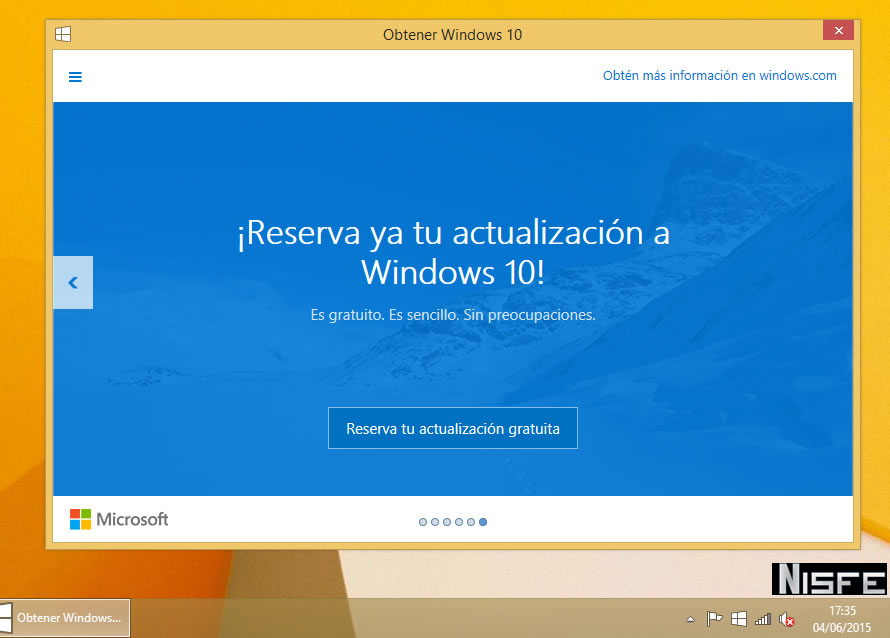Select the second page indicator dot
This screenshot has width=890, height=638.
(x=435, y=522)
